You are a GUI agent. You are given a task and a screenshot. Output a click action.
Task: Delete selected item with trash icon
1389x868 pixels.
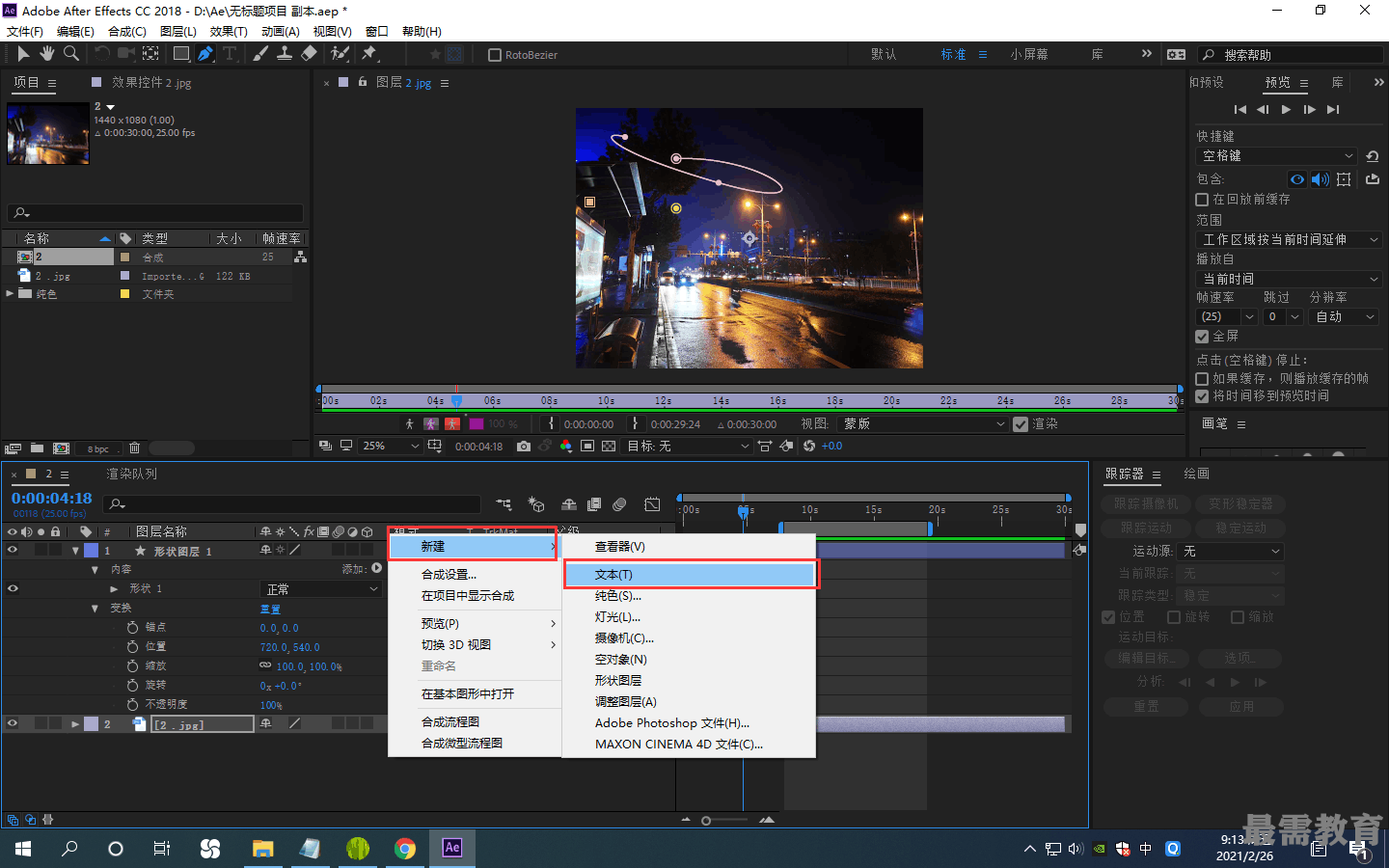pyautogui.click(x=134, y=448)
